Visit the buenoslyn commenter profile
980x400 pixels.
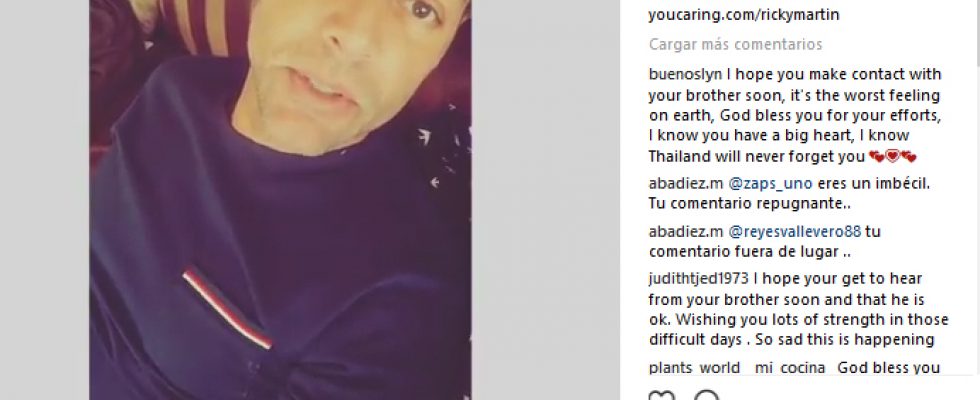click(x=685, y=74)
